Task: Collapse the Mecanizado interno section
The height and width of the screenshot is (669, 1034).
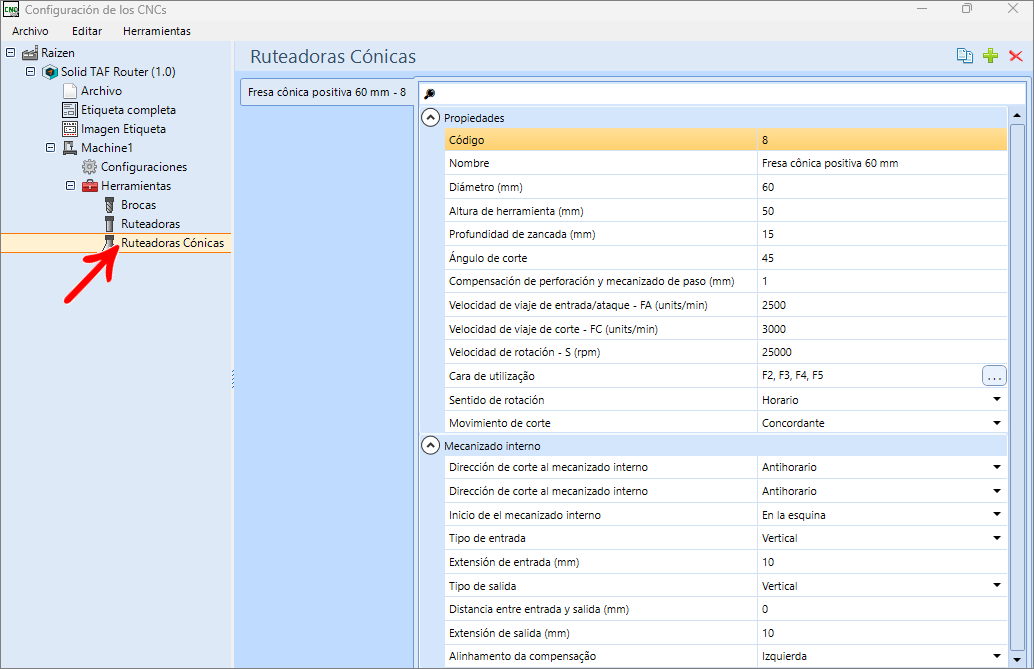Action: pyautogui.click(x=430, y=446)
